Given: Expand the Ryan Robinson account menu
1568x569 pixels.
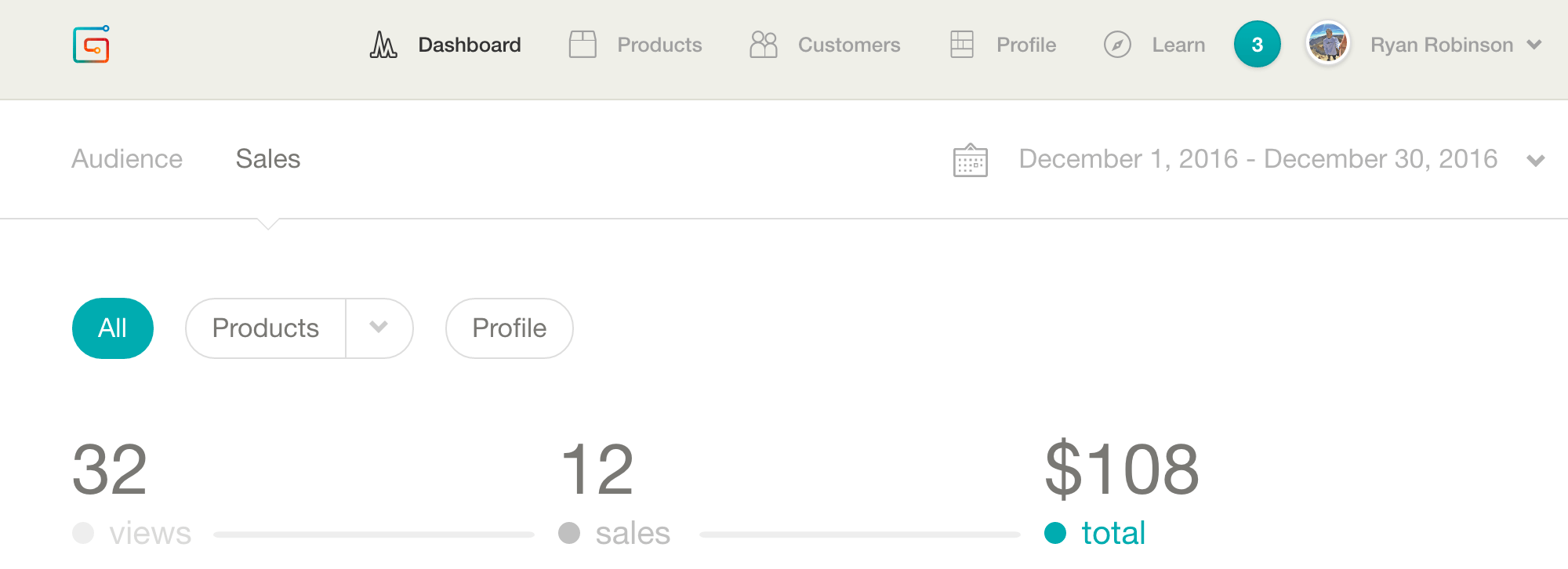Looking at the screenshot, I should (1534, 45).
